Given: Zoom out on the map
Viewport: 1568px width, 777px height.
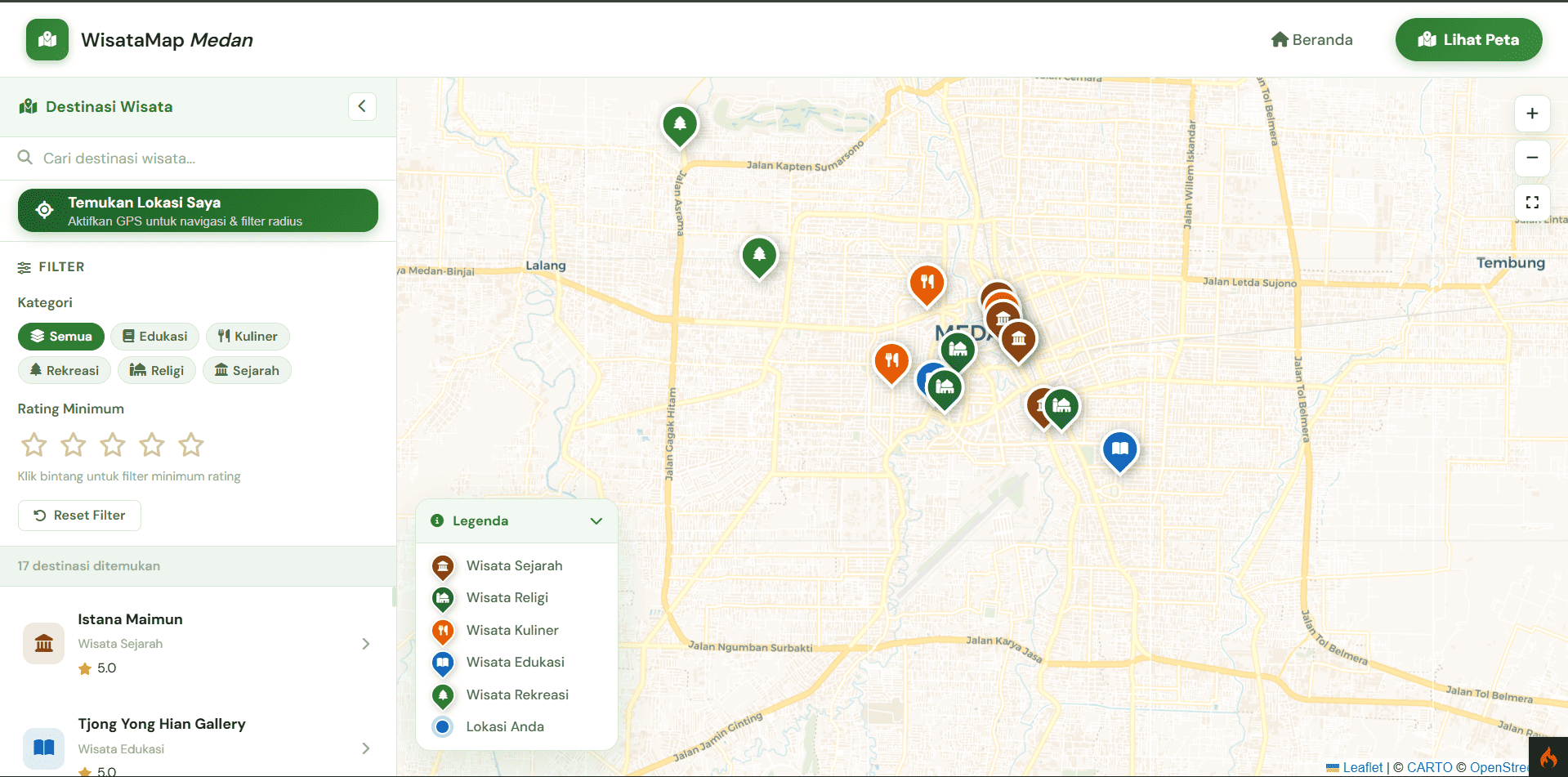Looking at the screenshot, I should click(x=1532, y=158).
